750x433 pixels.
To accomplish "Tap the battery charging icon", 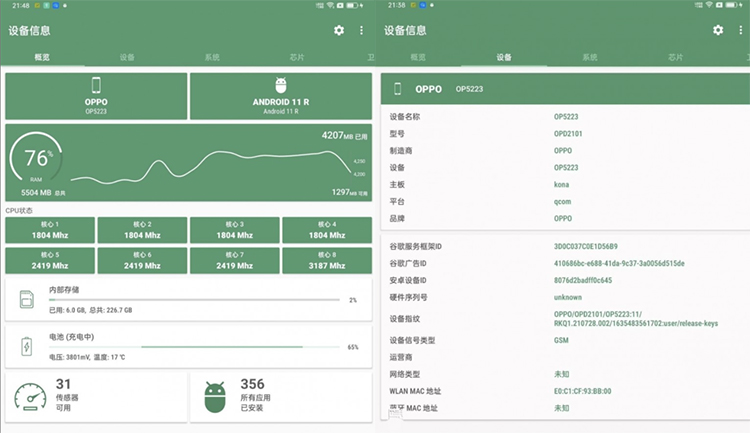I will [27, 346].
